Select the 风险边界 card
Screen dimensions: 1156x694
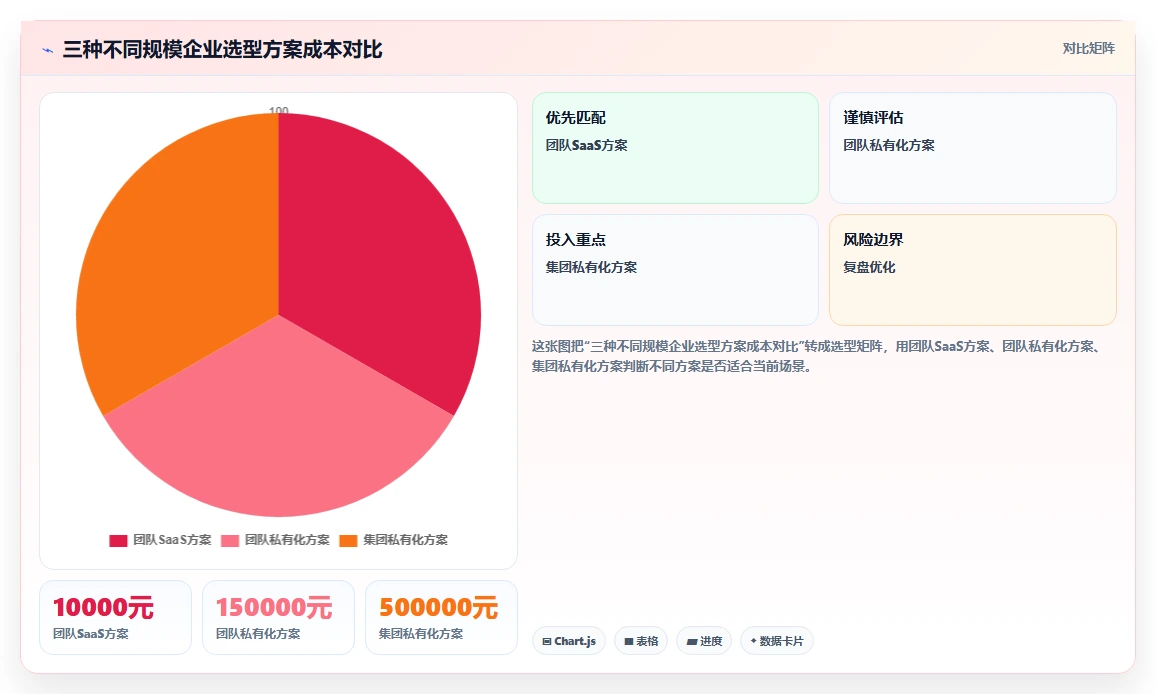[972, 270]
